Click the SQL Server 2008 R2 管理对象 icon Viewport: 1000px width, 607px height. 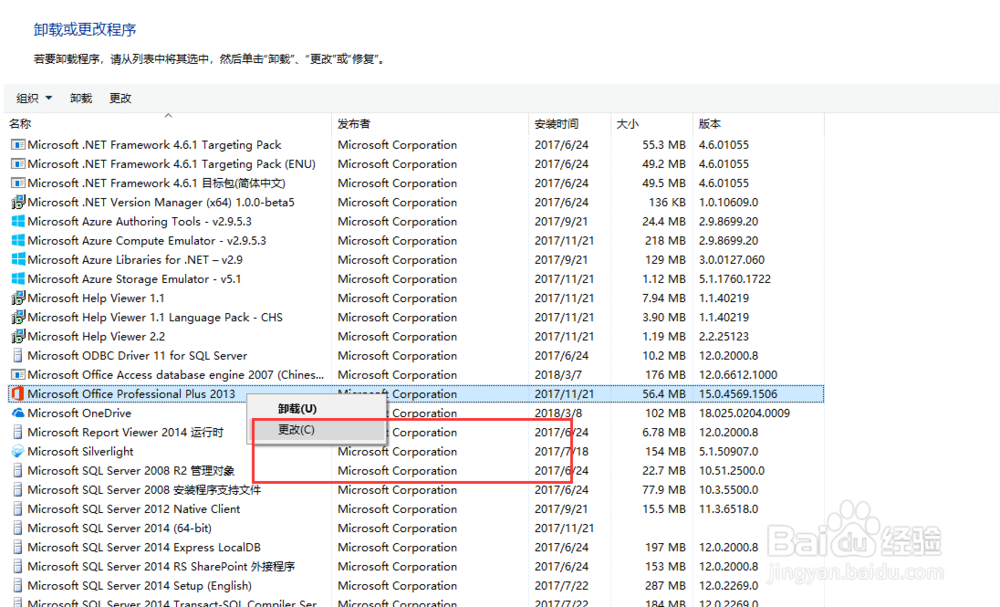click(18, 471)
